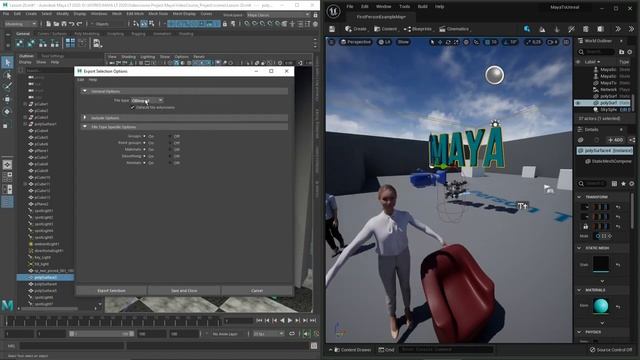
Task: Select the StaticMeshComponent in Details
Action: tap(608, 161)
